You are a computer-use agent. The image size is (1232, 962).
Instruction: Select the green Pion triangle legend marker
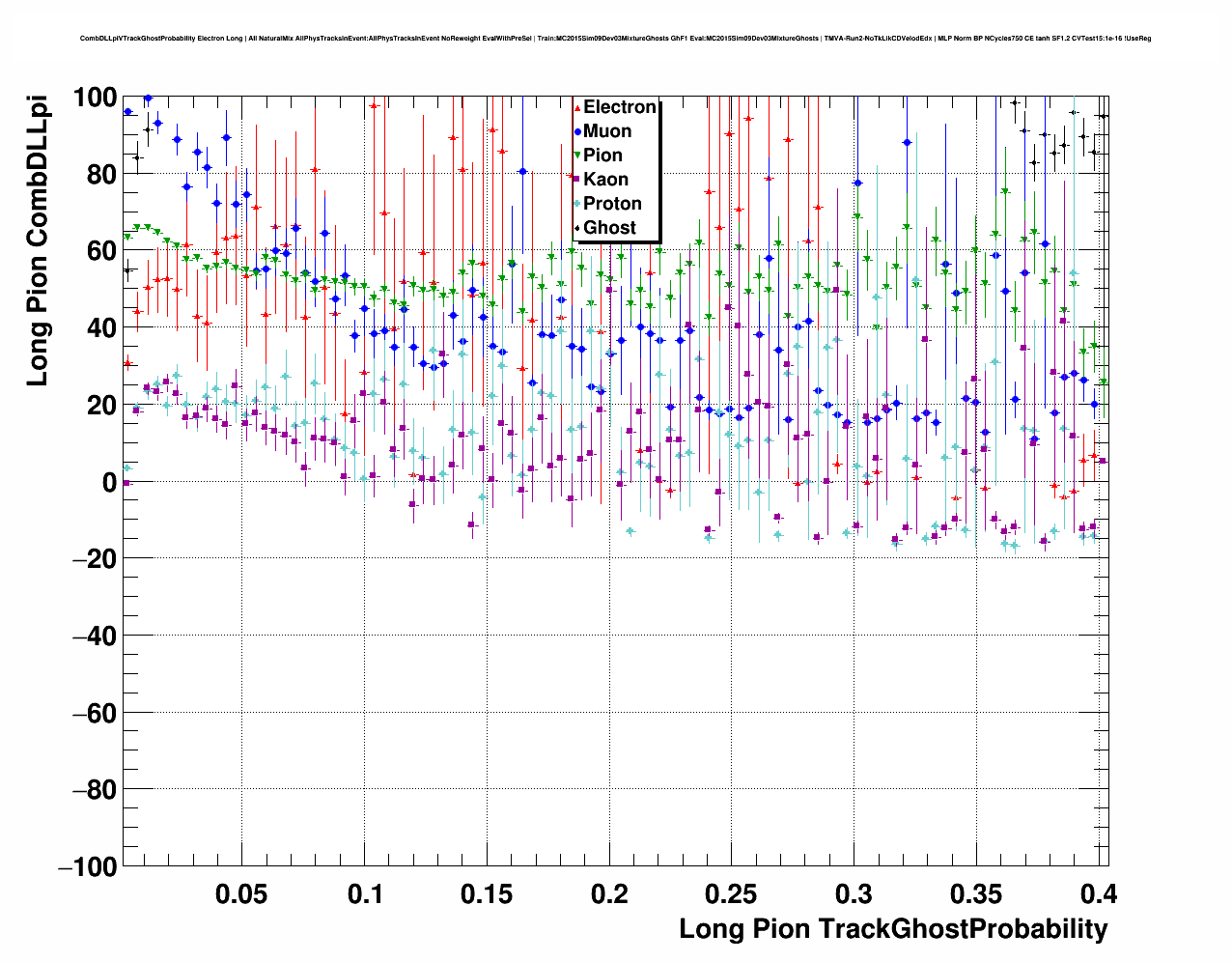point(577,156)
